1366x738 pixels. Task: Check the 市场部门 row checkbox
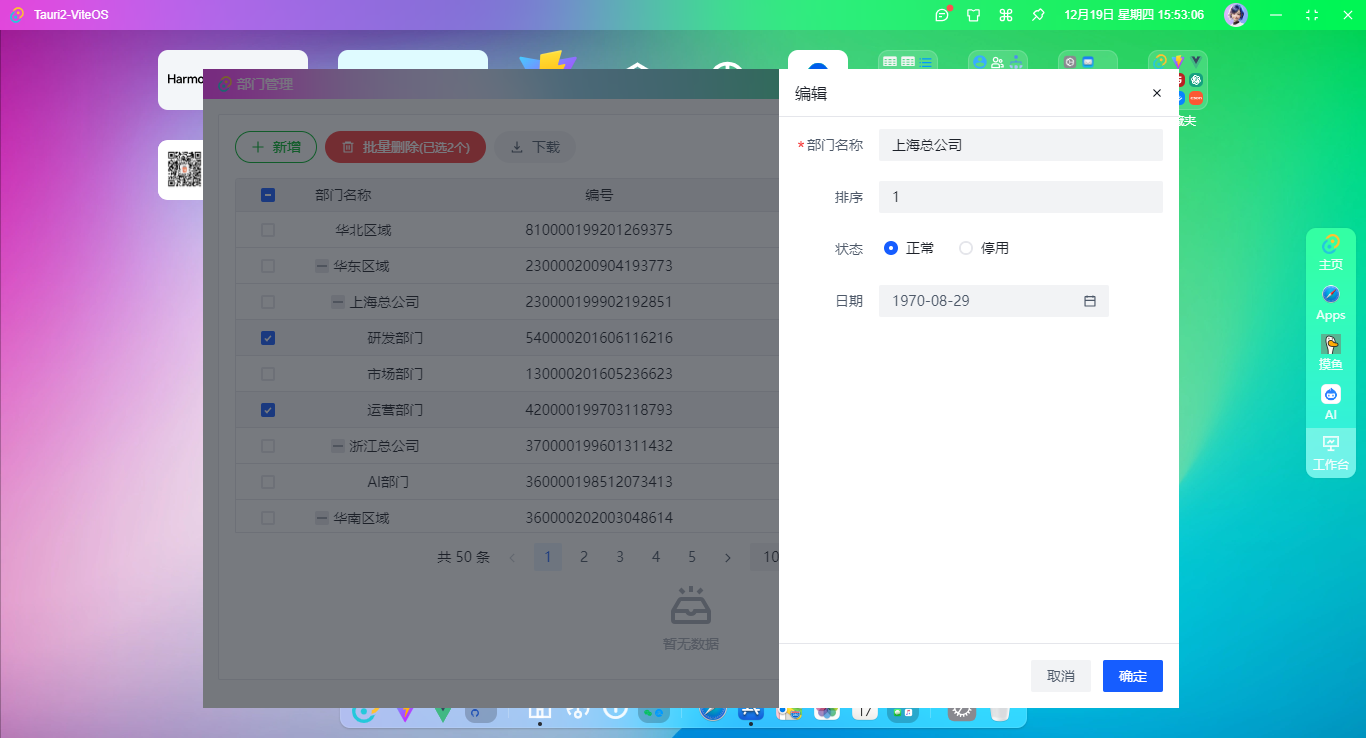click(x=267, y=373)
